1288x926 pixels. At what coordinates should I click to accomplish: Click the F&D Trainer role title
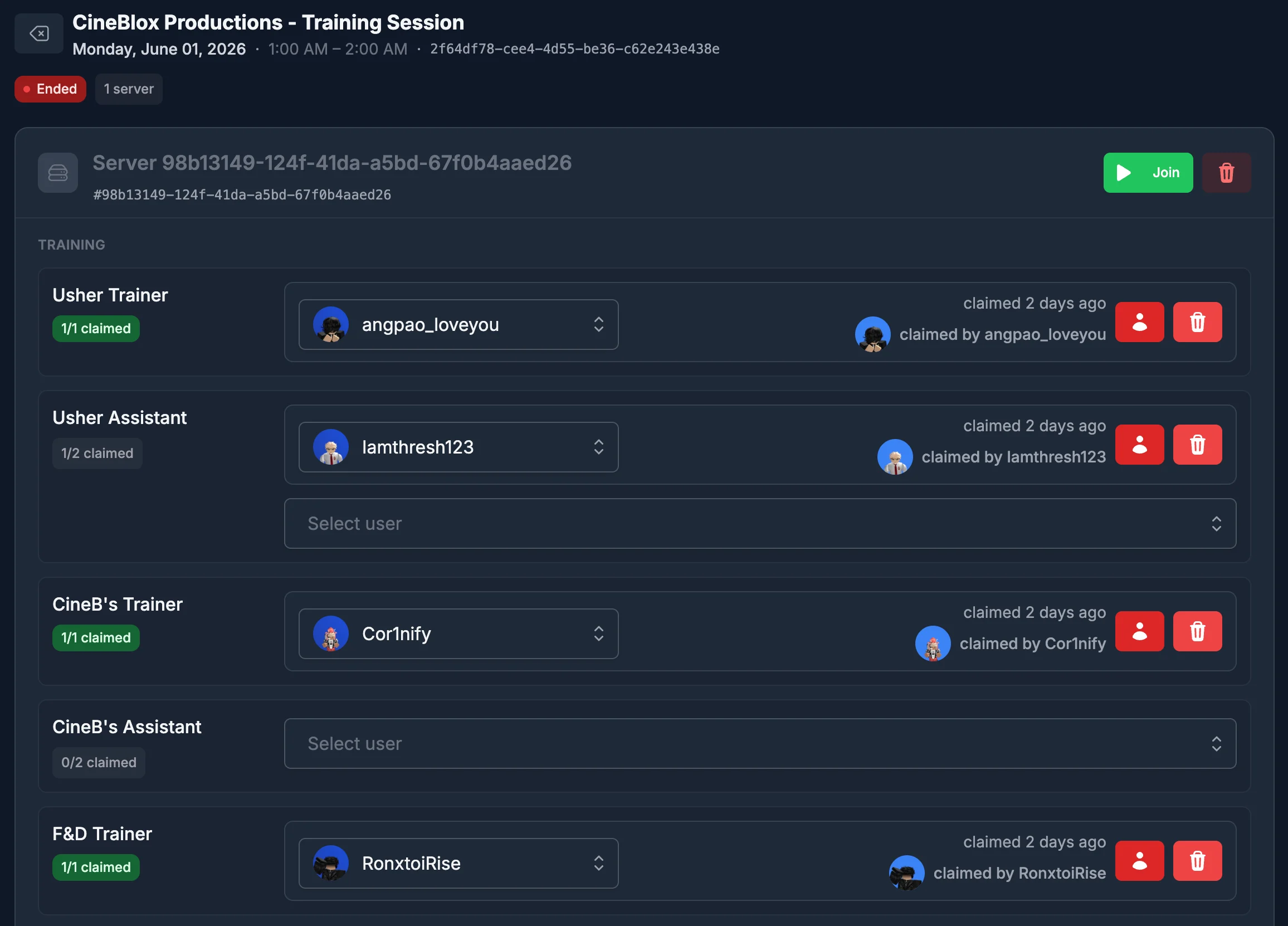point(102,834)
